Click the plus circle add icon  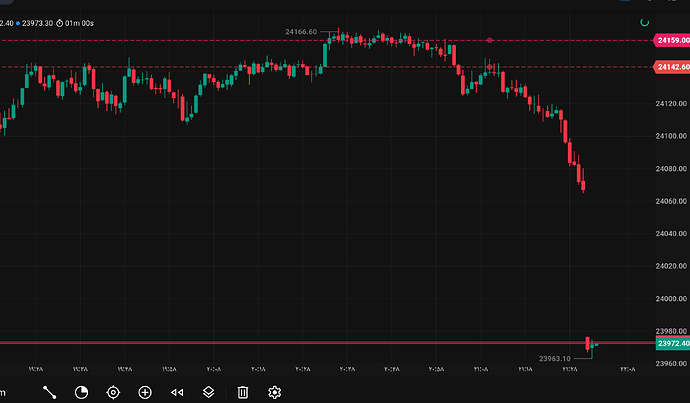pyautogui.click(x=145, y=392)
